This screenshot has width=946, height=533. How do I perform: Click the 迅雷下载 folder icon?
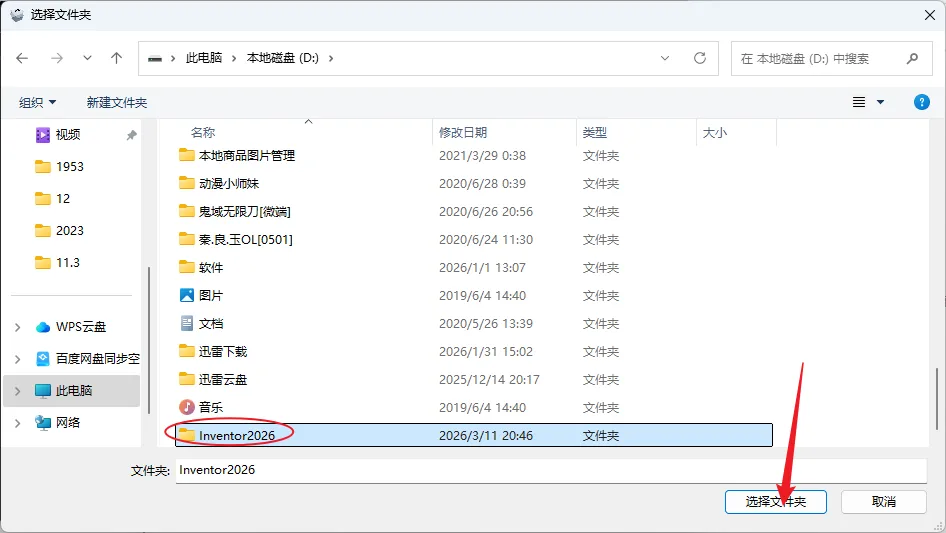[187, 351]
